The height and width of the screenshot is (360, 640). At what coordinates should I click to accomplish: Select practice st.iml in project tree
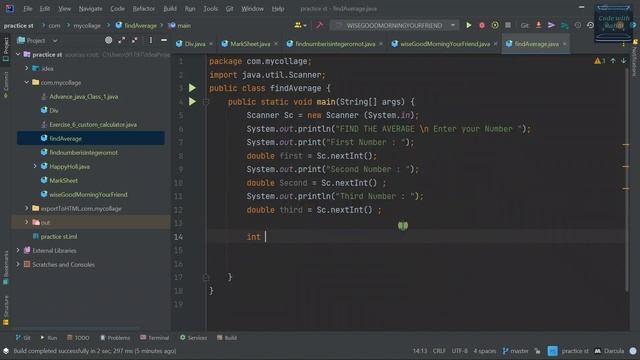pos(58,236)
